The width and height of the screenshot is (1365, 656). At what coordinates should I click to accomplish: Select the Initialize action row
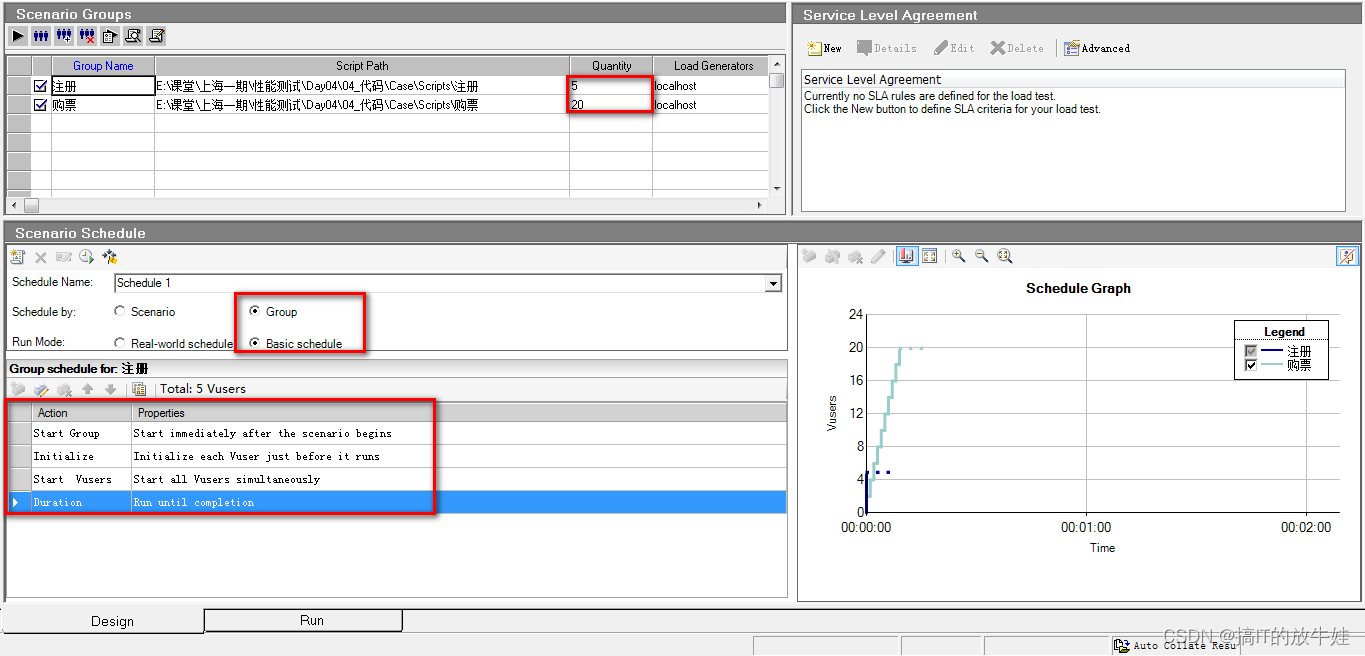click(x=397, y=456)
